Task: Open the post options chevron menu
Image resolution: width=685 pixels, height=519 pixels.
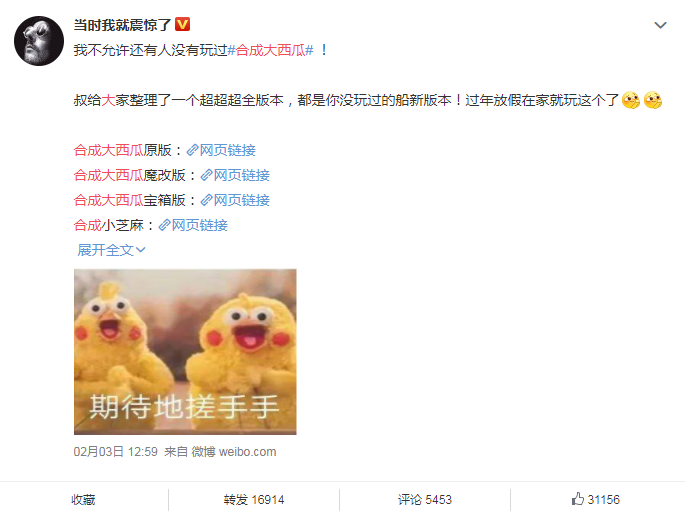Action: tap(660, 25)
